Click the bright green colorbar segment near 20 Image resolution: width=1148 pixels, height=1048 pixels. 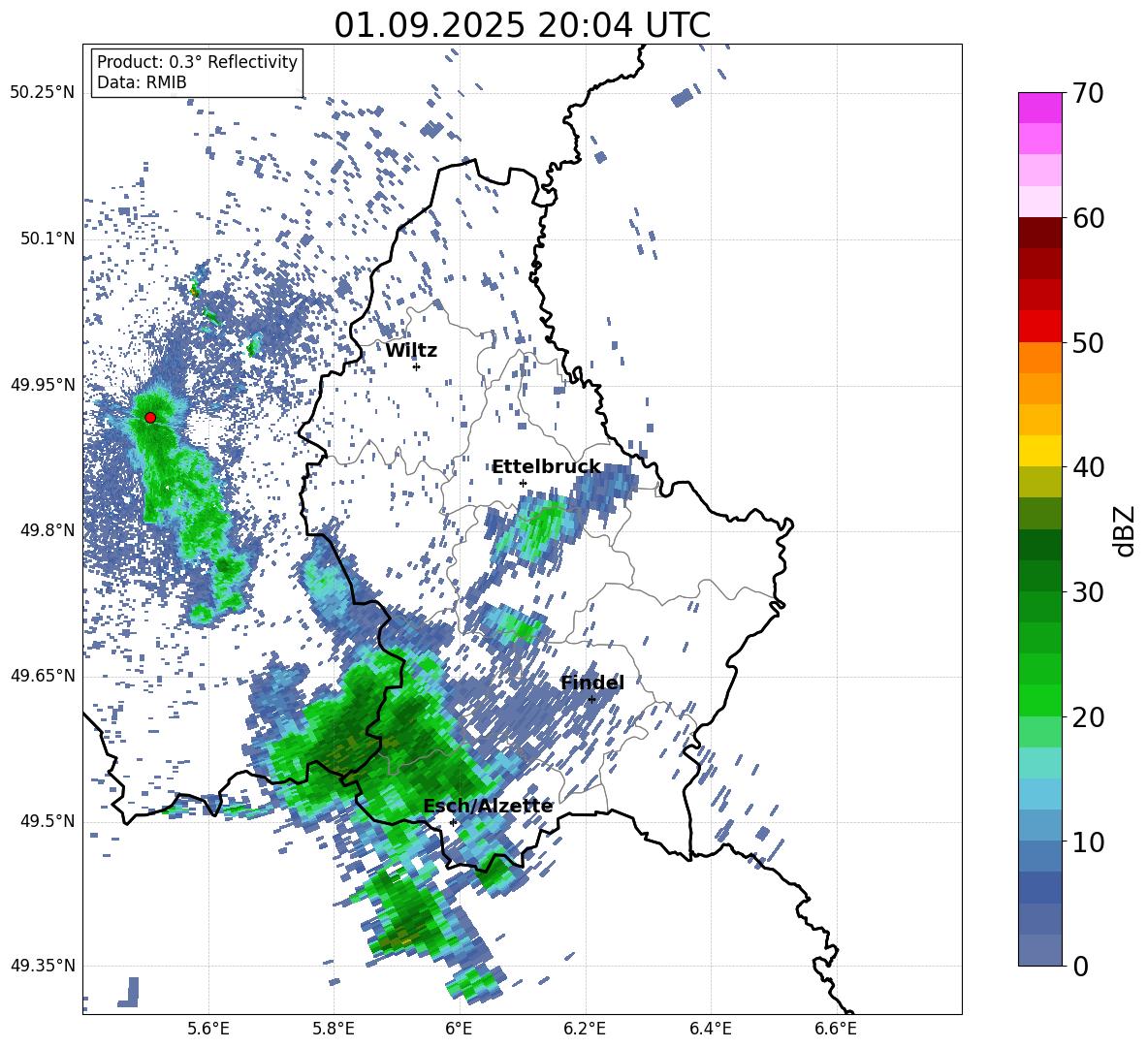coord(1039,700)
